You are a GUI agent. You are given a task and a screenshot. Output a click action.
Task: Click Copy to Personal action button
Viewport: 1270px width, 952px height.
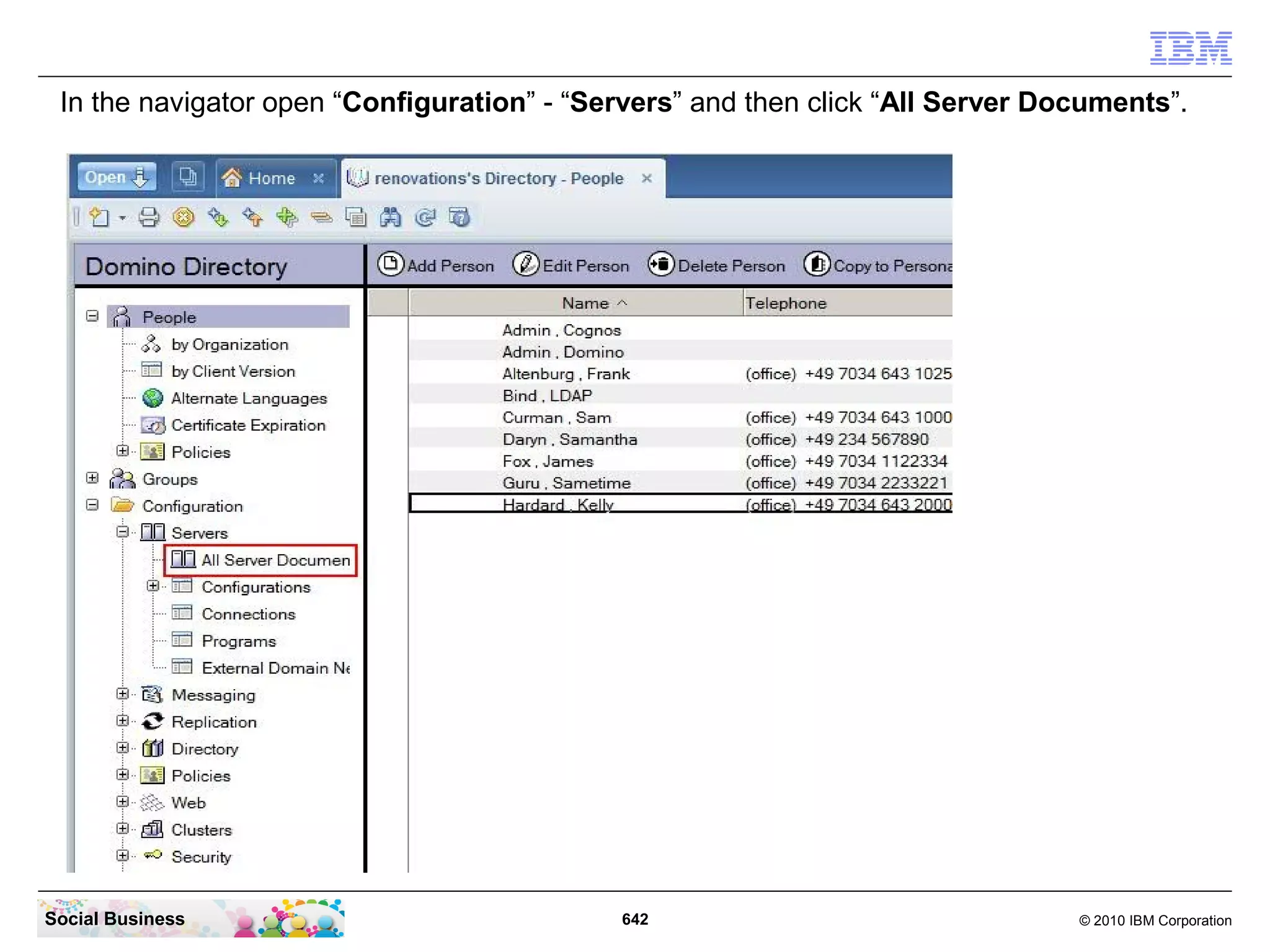click(878, 265)
